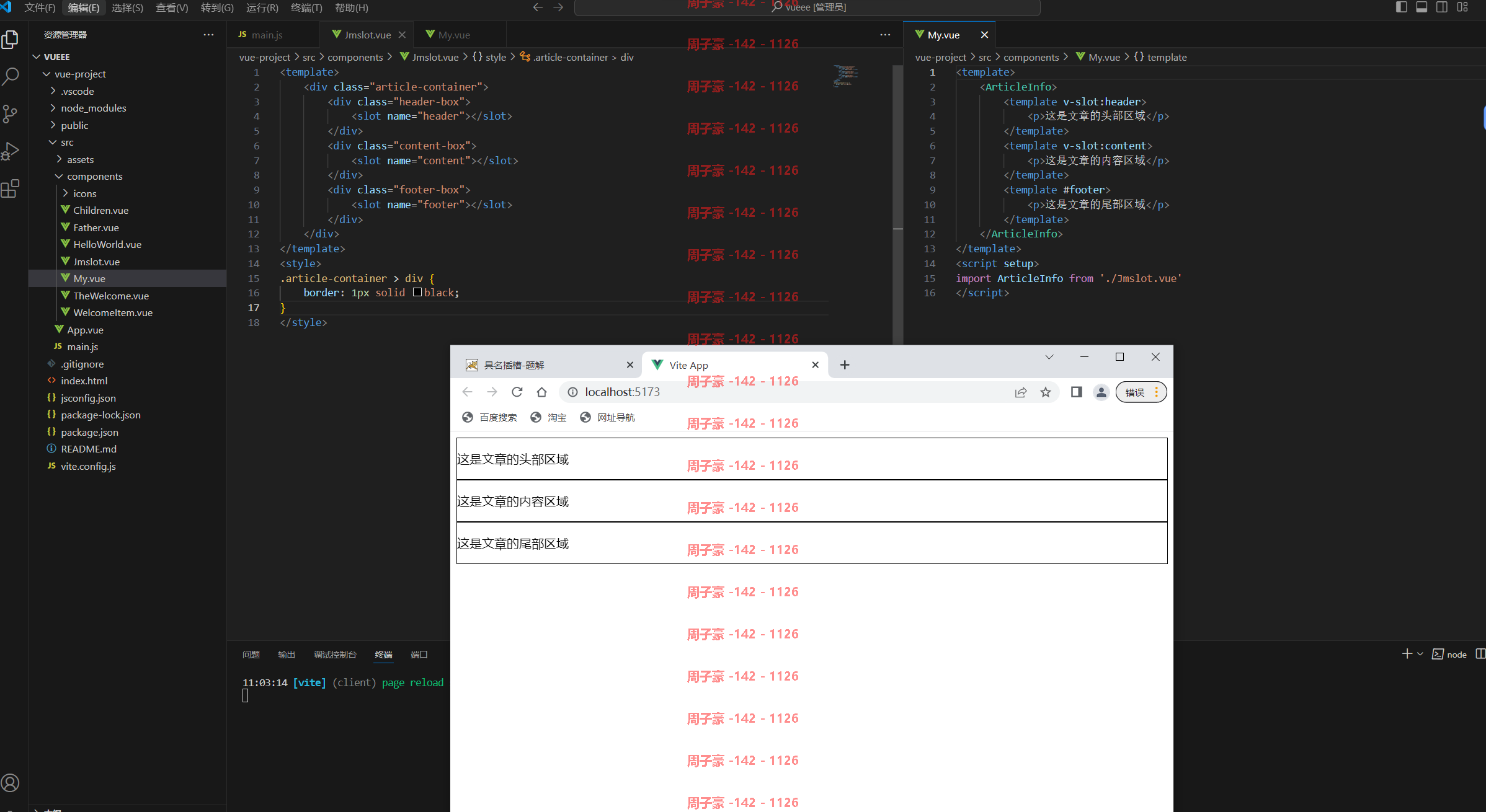Go forward with VS Code navigation arrow
This screenshot has height=812, width=1486.
[558, 7]
